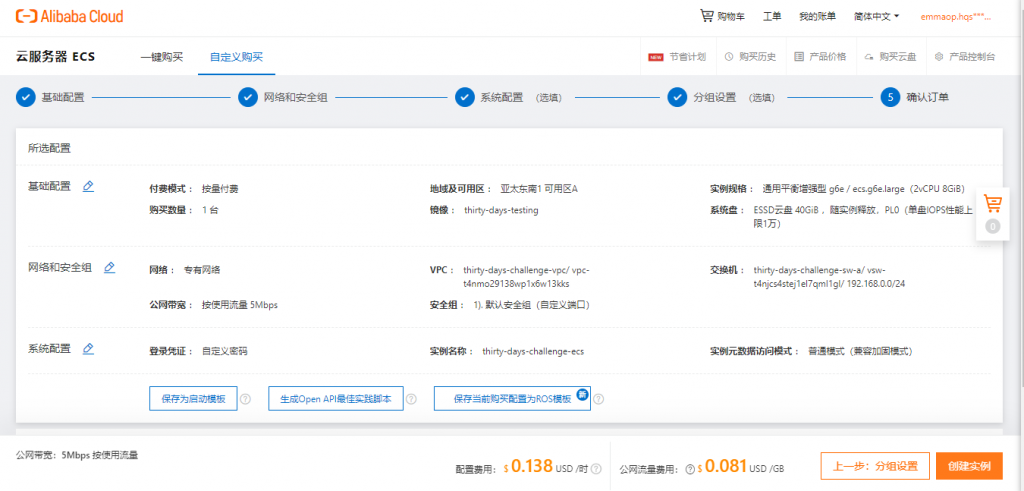The width and height of the screenshot is (1024, 491).
Task: Click the 所选配置 section heading
Action: 50,148
